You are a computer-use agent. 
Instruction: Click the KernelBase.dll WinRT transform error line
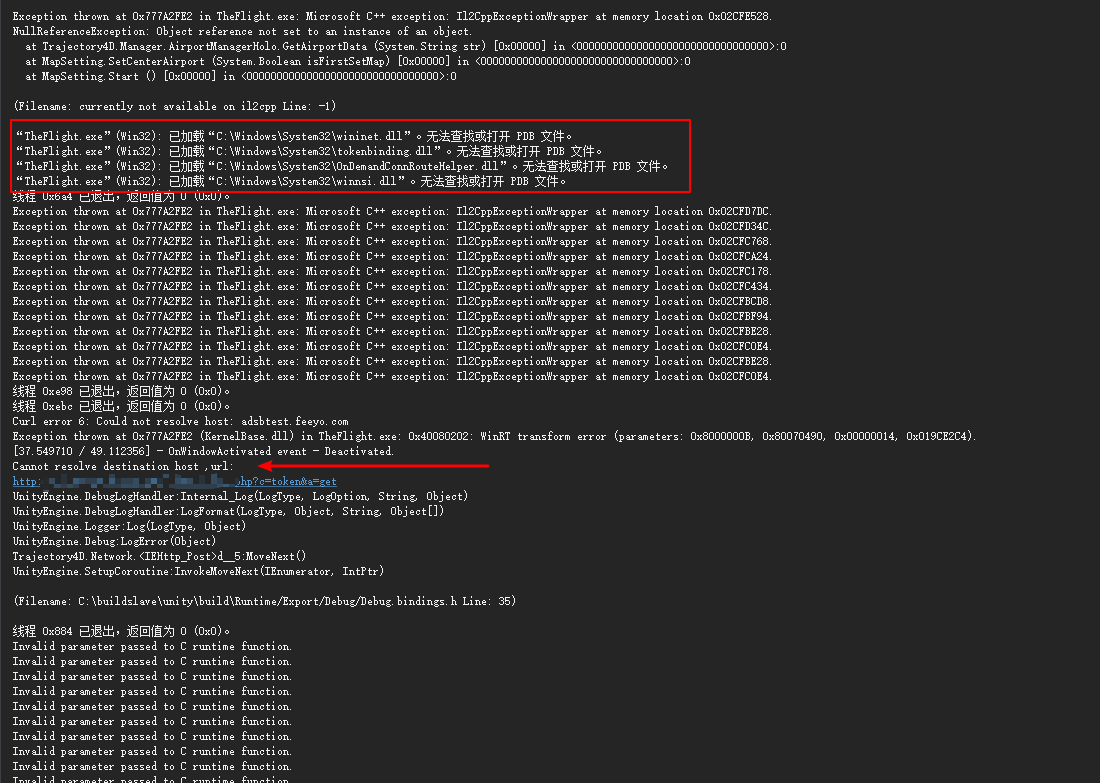[495, 436]
